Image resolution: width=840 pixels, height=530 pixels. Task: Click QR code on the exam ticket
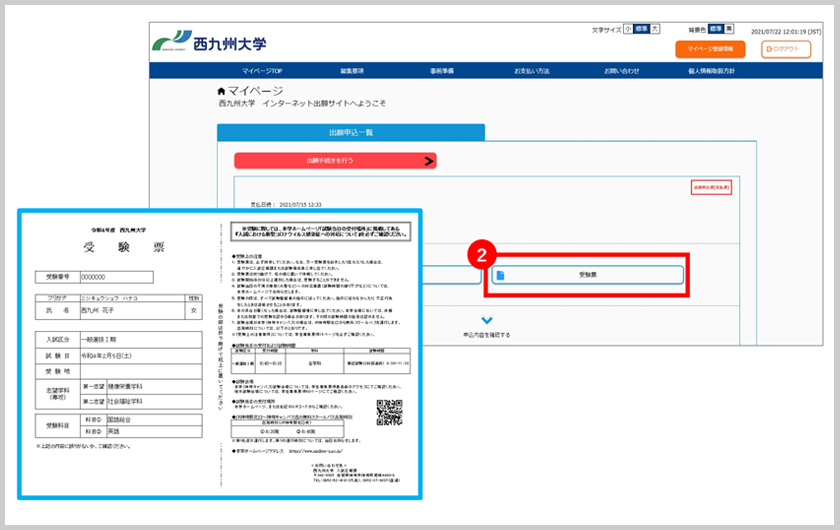389,412
